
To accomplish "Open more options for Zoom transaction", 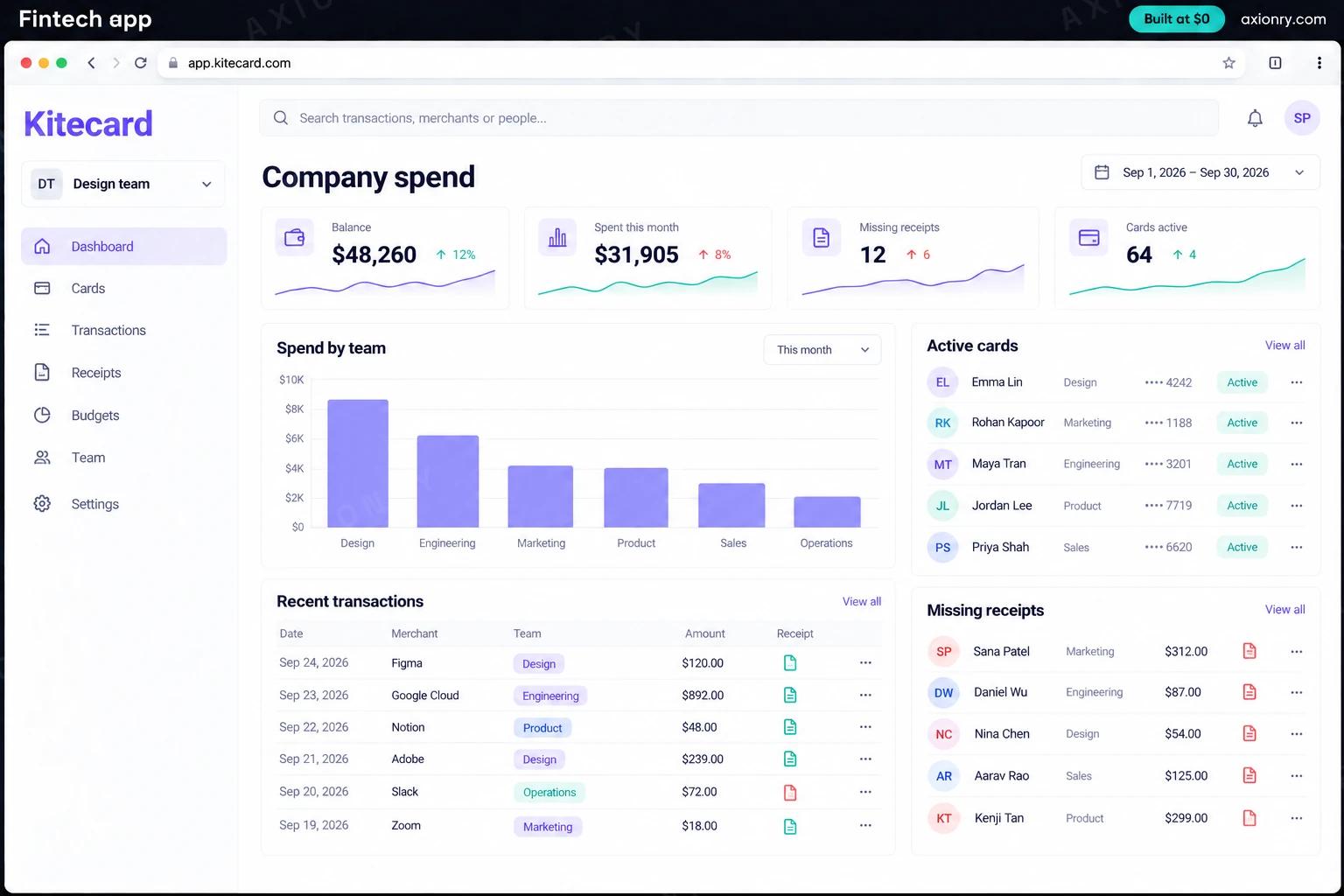I will pyautogui.click(x=865, y=825).
